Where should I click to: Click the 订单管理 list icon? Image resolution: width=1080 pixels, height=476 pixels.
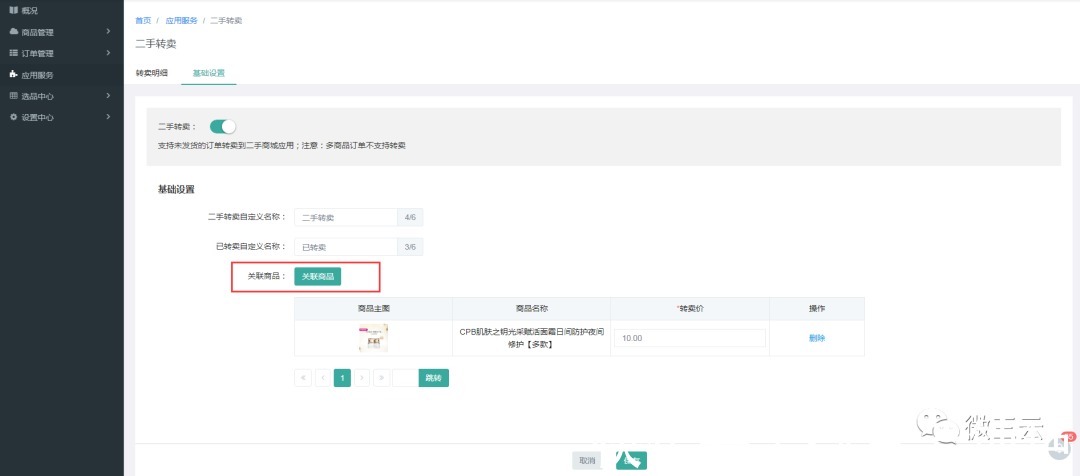coord(13,53)
